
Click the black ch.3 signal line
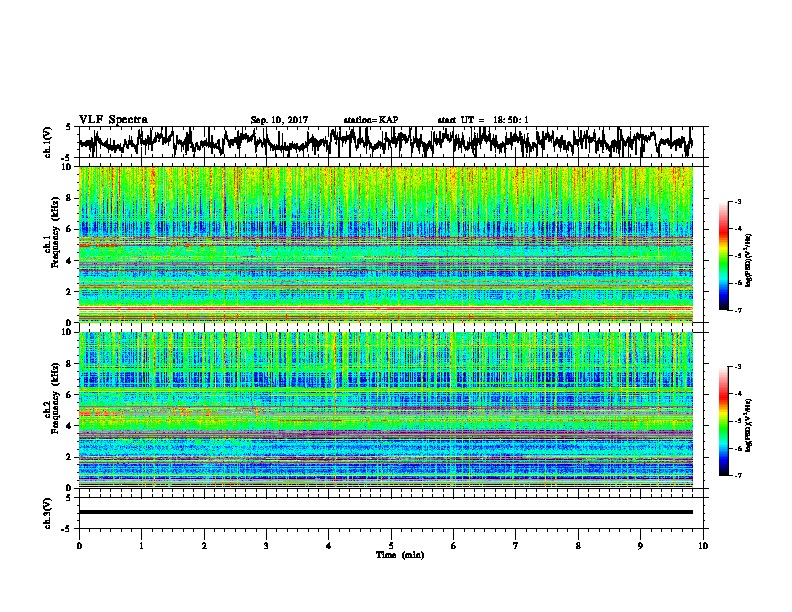point(386,512)
